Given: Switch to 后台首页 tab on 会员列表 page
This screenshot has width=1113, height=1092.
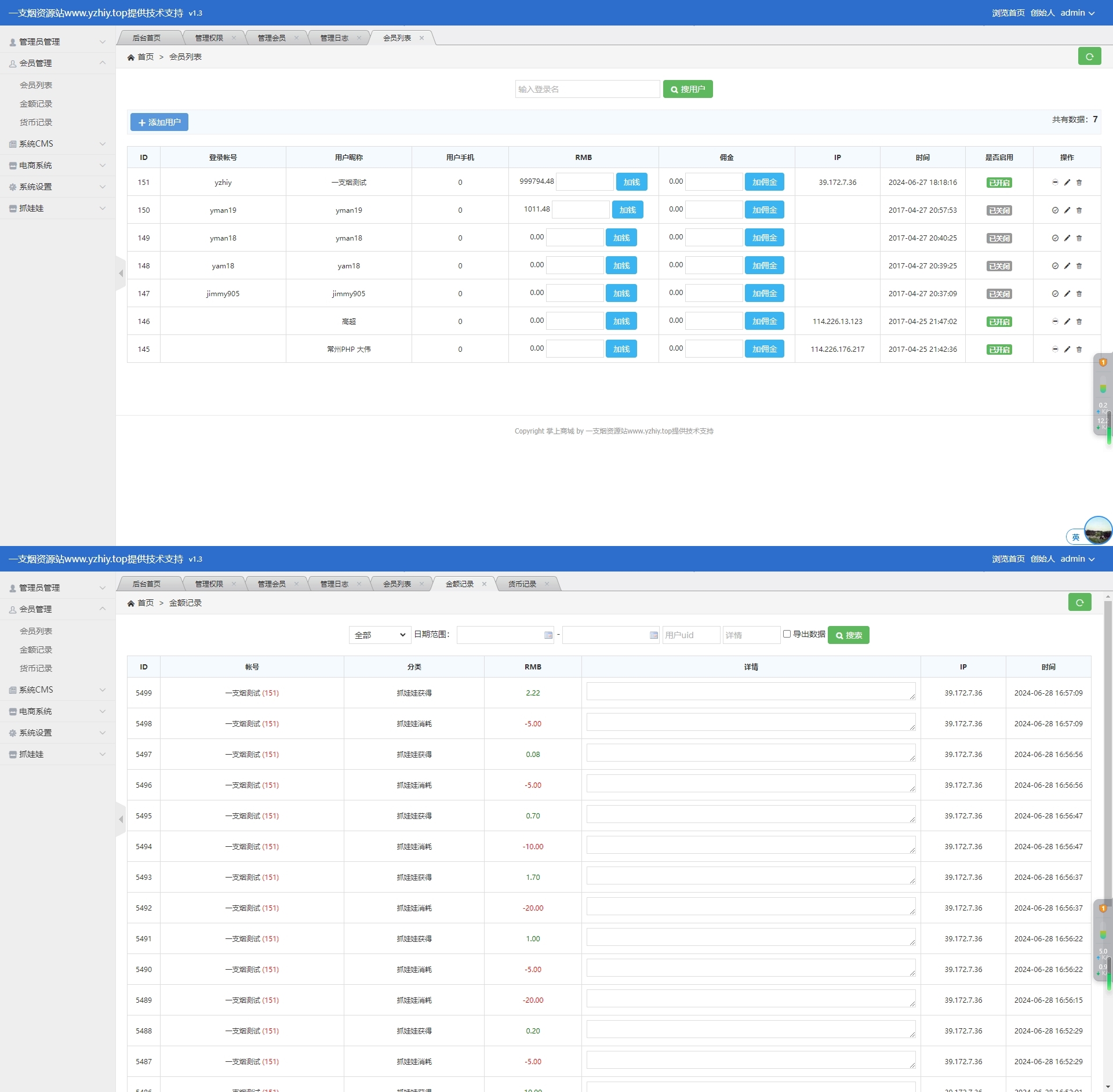Looking at the screenshot, I should (147, 38).
